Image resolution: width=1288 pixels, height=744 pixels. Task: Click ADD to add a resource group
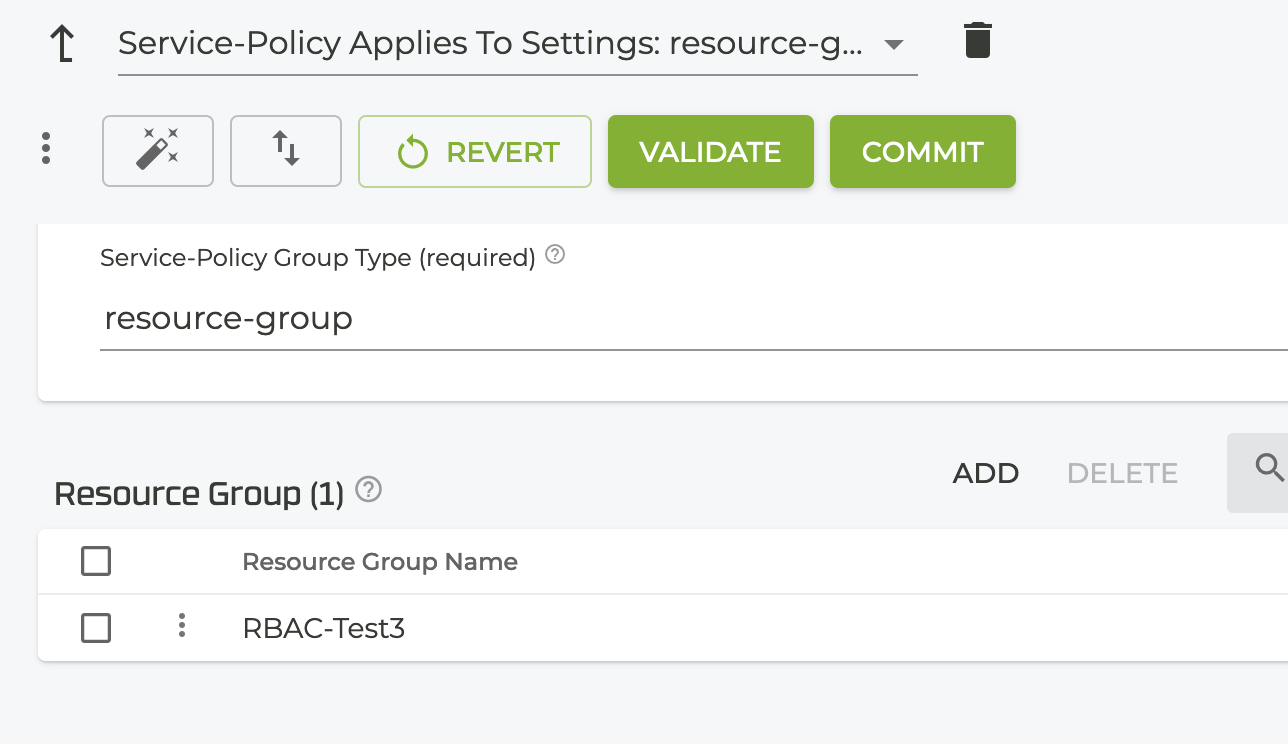[x=985, y=473]
